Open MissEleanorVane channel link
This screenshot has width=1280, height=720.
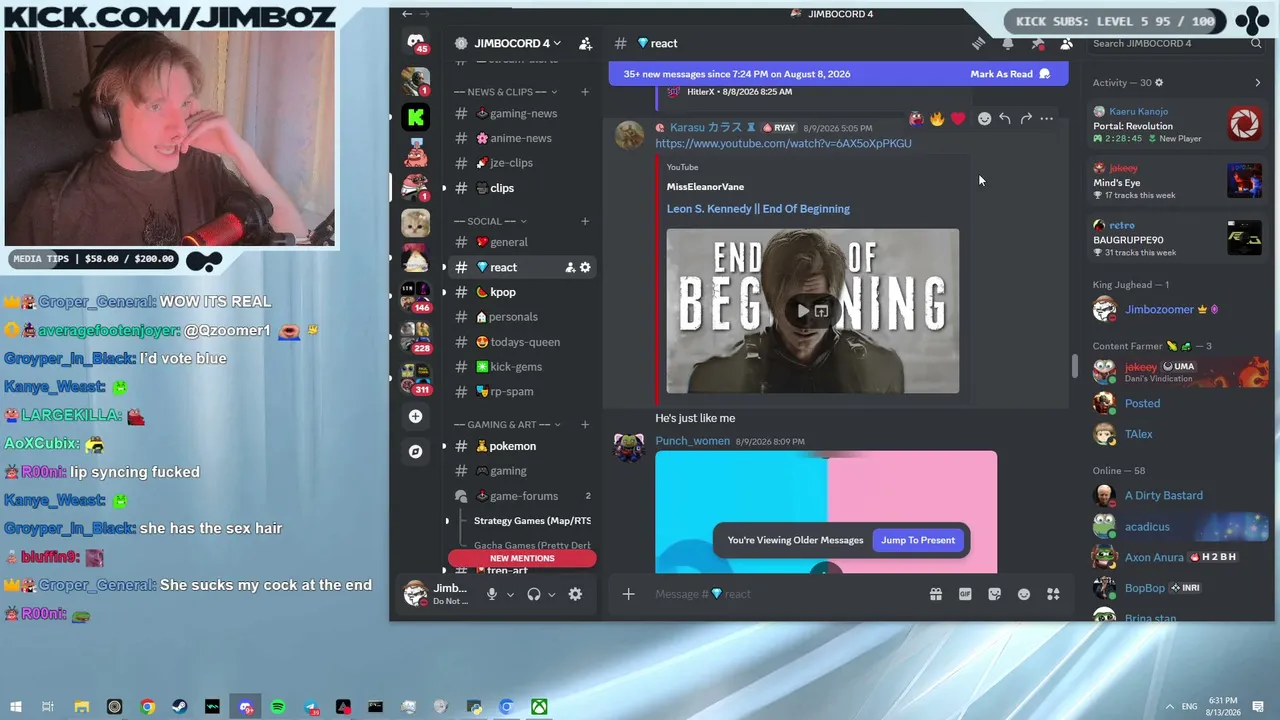705,187
